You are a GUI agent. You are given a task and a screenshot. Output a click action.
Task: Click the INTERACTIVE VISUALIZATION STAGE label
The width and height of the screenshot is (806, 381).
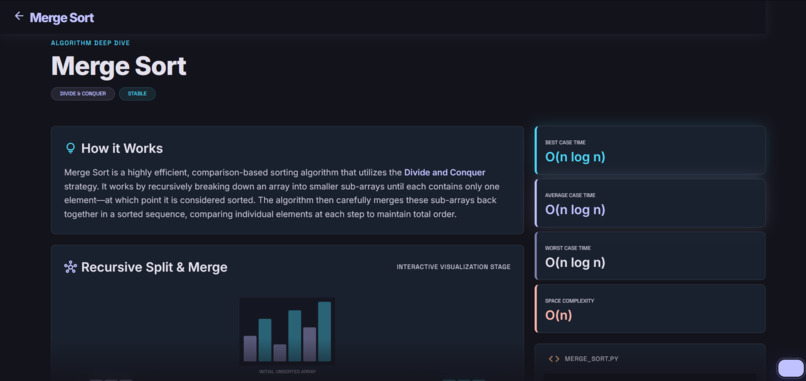[x=453, y=267]
